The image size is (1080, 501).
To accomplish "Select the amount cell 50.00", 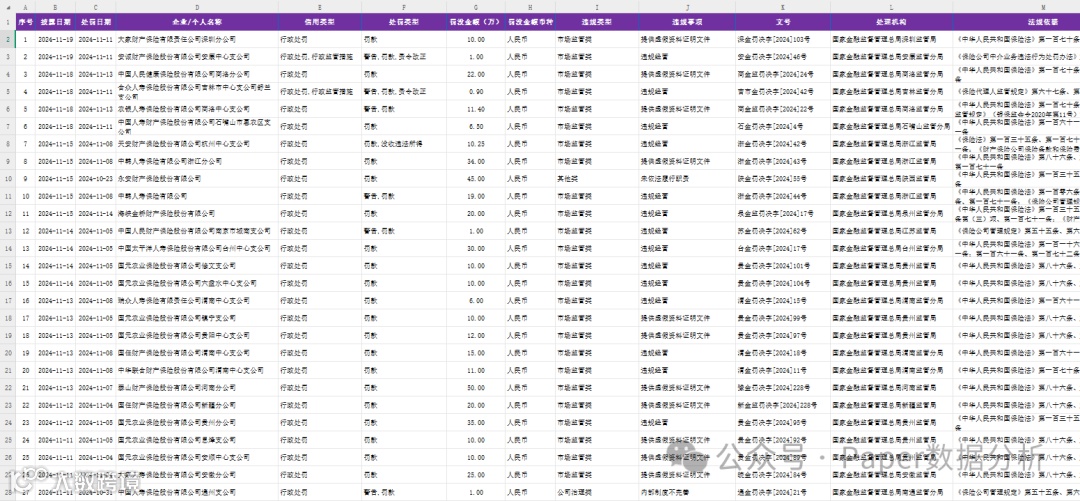I will pos(476,387).
